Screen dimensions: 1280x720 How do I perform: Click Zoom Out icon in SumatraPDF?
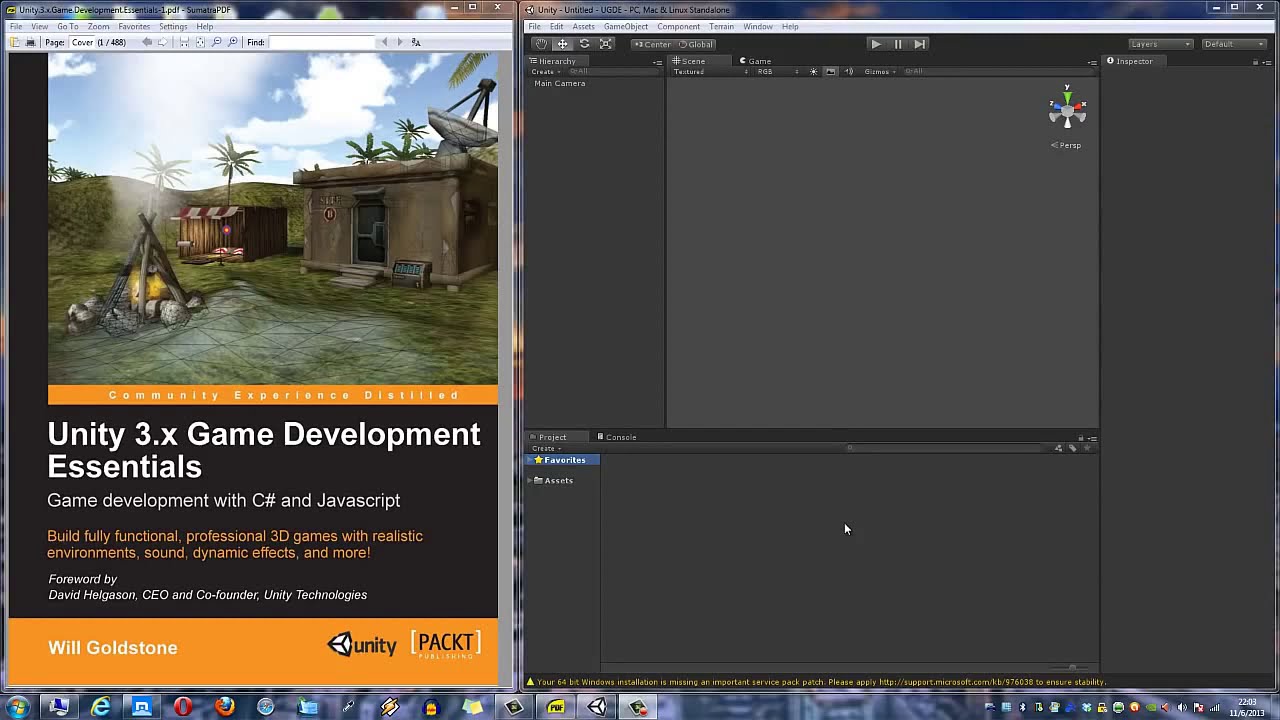[x=217, y=42]
